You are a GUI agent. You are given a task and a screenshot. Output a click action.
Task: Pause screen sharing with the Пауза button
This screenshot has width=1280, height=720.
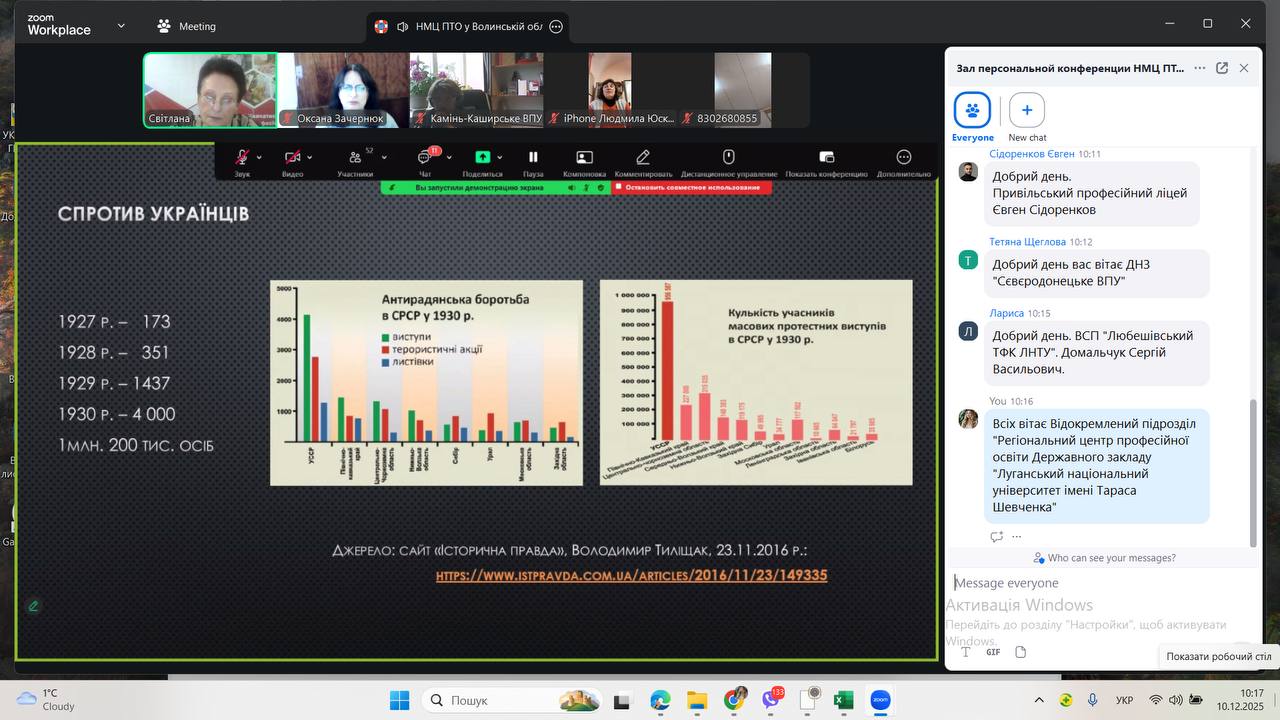pyautogui.click(x=533, y=158)
